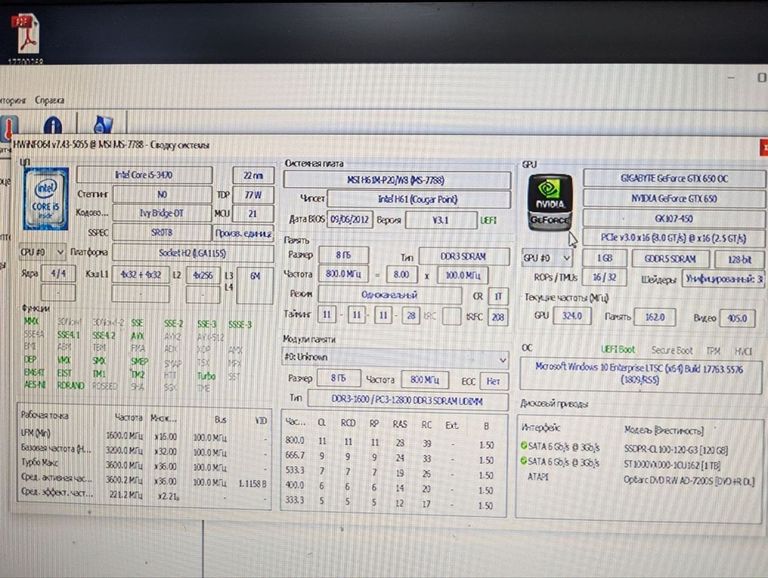Click green SATA indicator beside ST1000VX000 drive
The height and width of the screenshot is (578, 768).
pyautogui.click(x=524, y=461)
